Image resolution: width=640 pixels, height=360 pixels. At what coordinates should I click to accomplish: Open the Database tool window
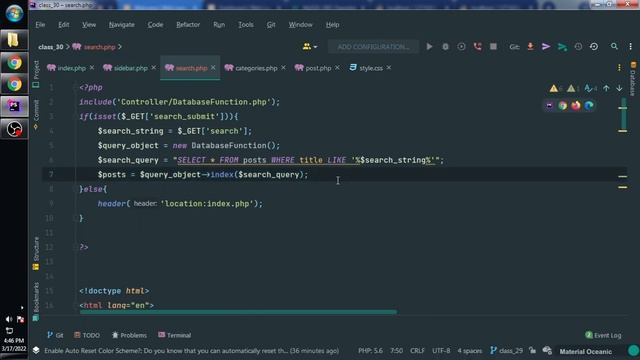[633, 80]
